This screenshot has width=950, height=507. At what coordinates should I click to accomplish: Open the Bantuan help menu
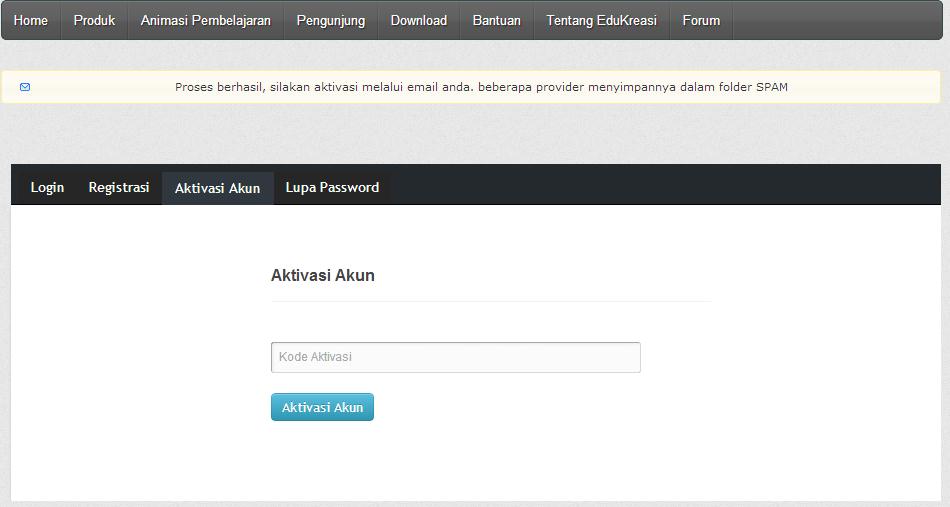click(496, 21)
